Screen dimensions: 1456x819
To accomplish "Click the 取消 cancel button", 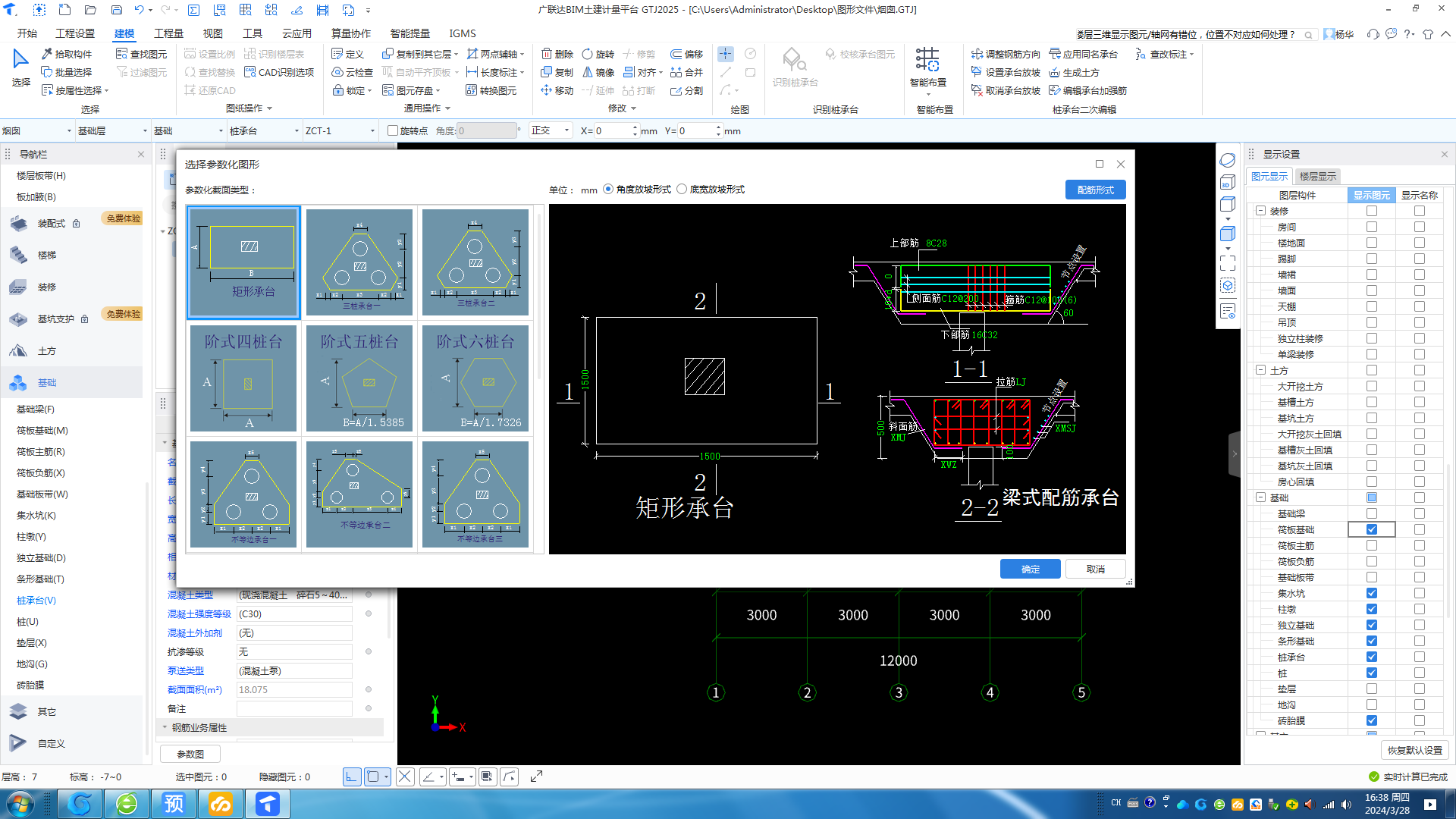I will pos(1095,570).
